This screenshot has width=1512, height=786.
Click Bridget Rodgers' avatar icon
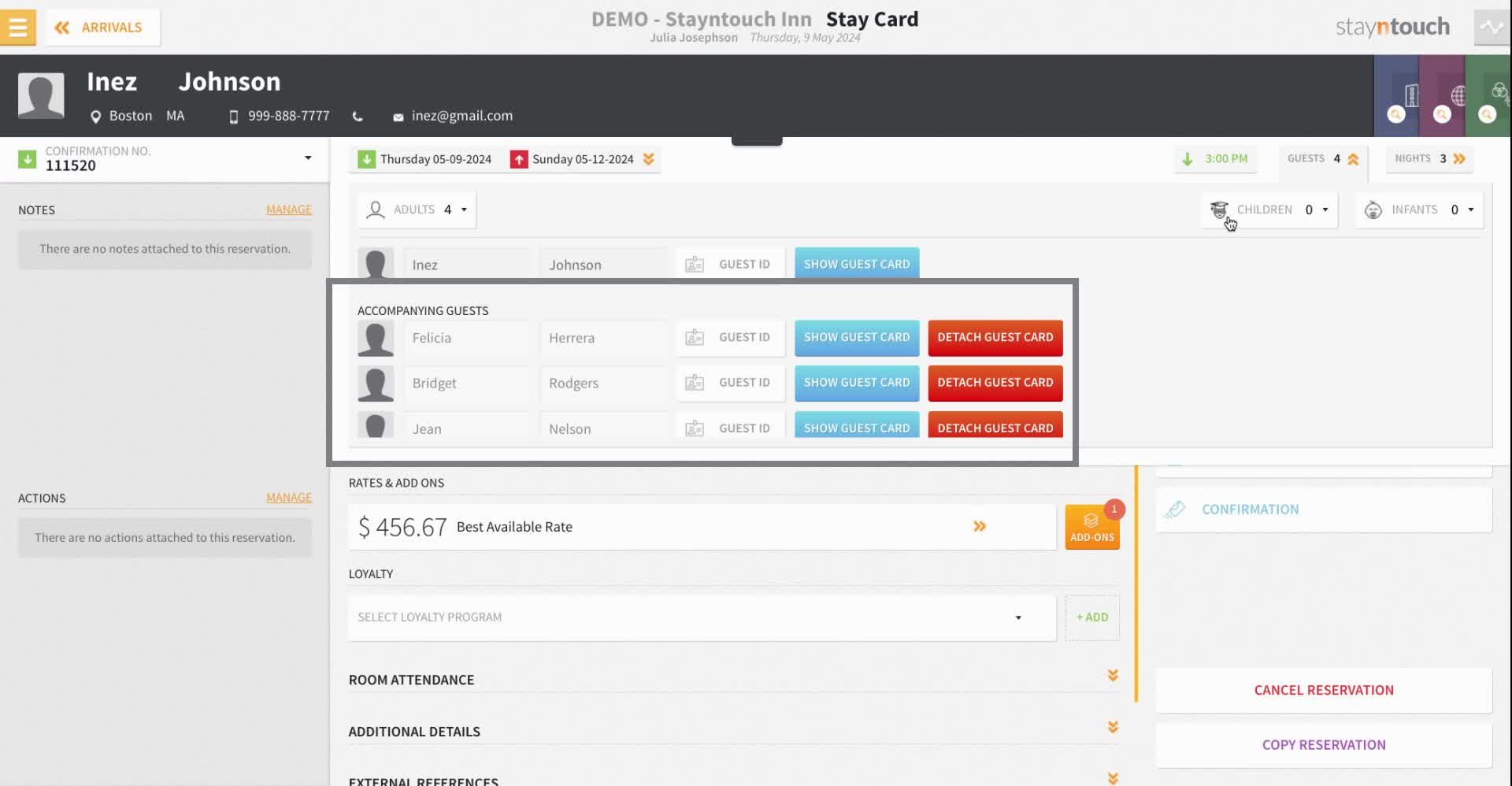point(376,384)
